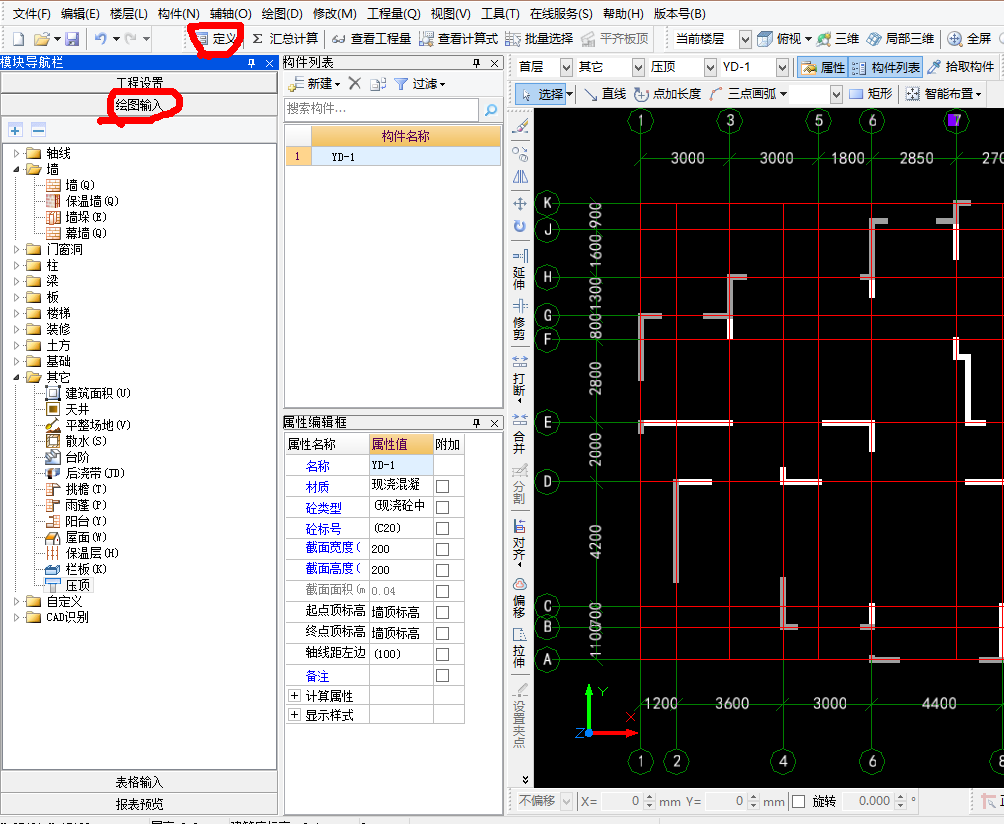The image size is (1004, 824).
Task: Toggle the 属性 panel button
Action: 823,67
